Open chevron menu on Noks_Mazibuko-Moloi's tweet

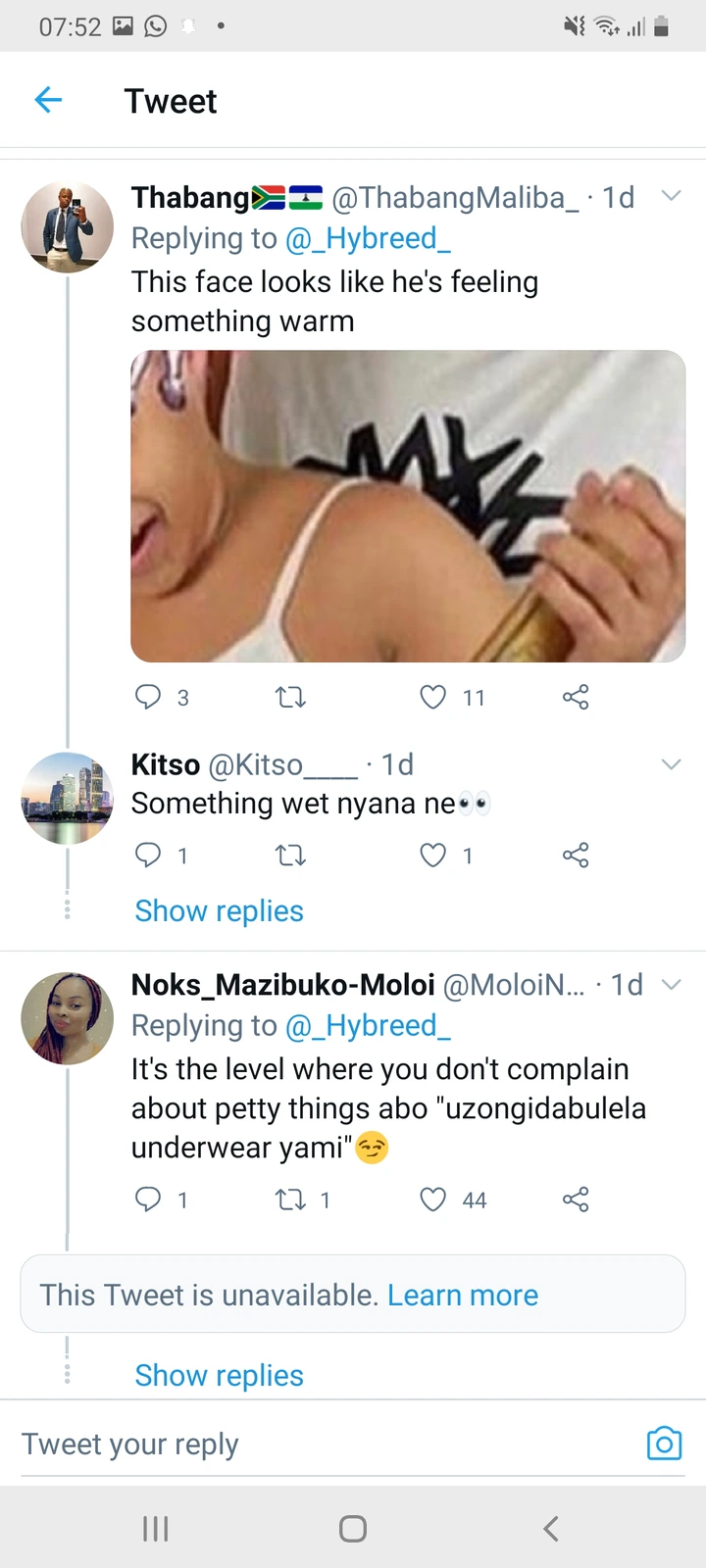(x=671, y=984)
